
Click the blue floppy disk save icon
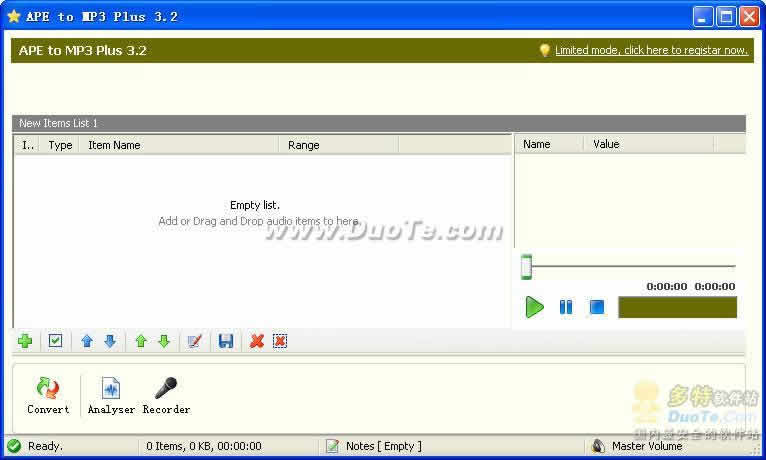(226, 341)
